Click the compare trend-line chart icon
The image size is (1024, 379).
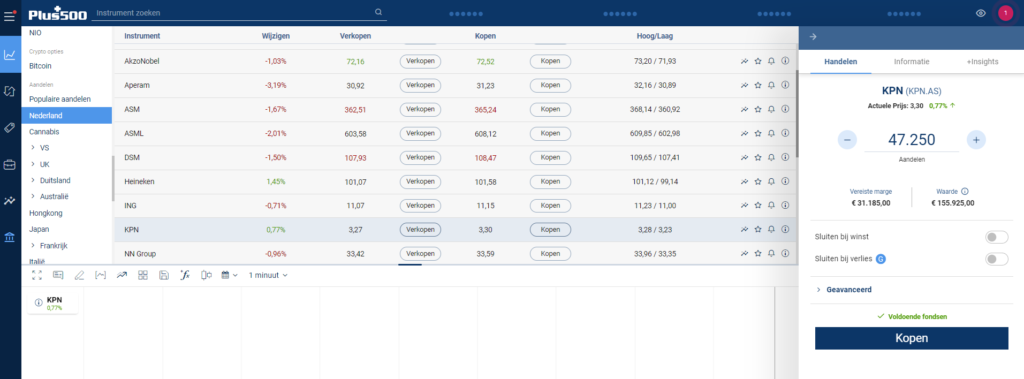coord(121,275)
